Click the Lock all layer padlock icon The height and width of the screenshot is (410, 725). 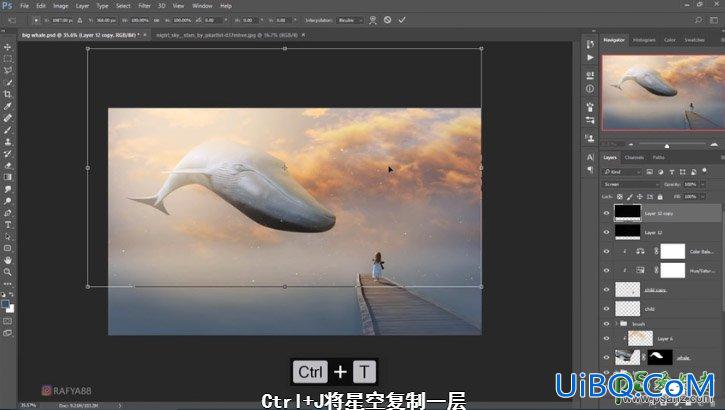(660, 196)
